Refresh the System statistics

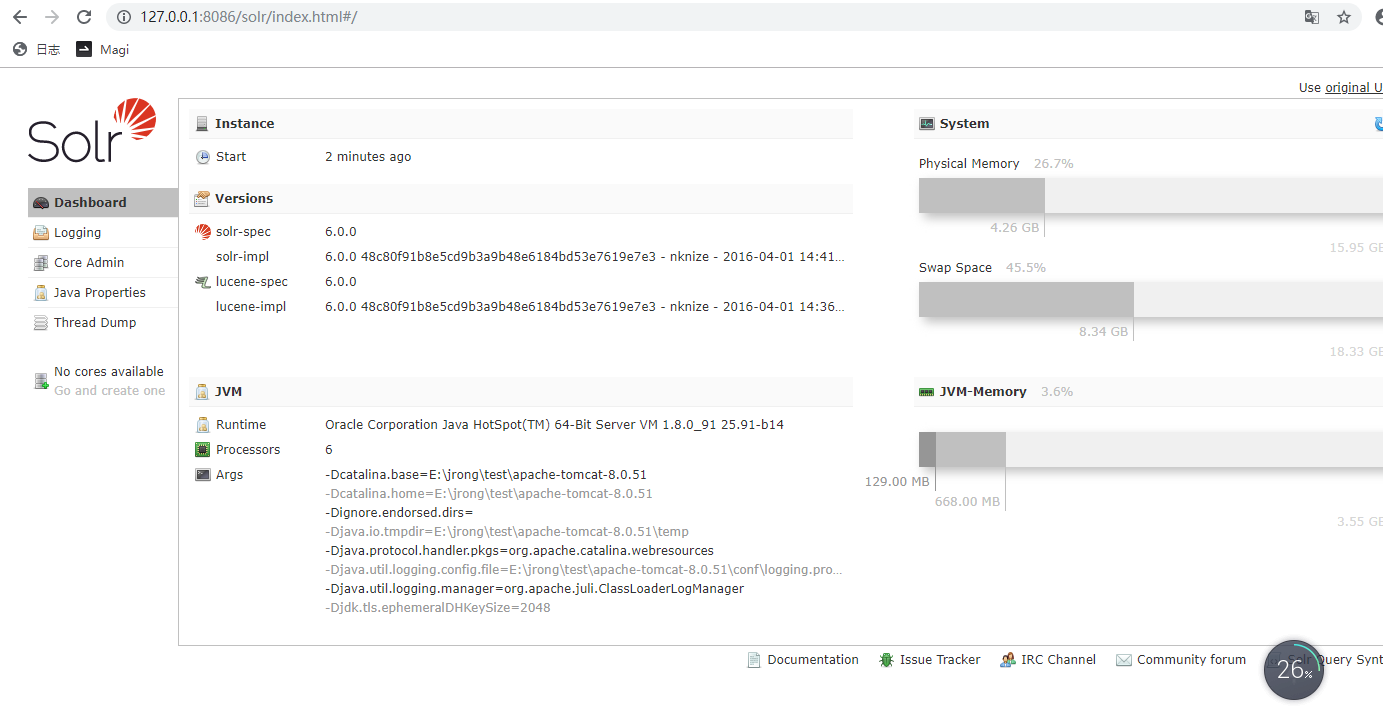pyautogui.click(x=1378, y=124)
